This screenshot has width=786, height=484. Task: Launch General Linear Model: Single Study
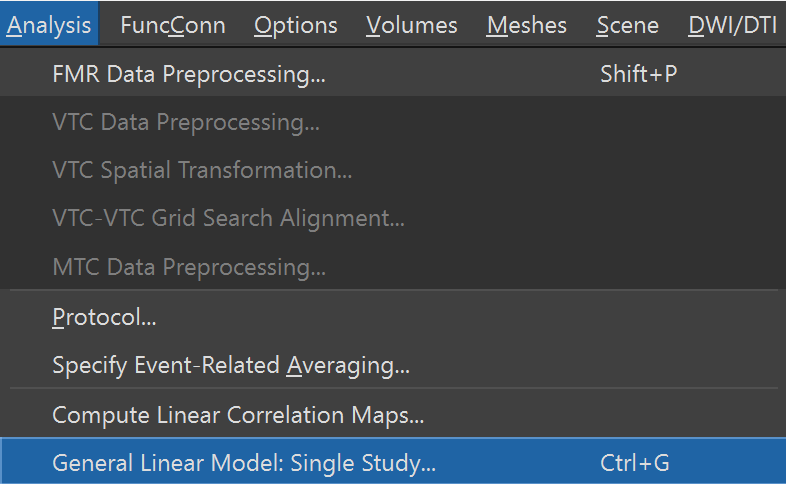[393, 462]
